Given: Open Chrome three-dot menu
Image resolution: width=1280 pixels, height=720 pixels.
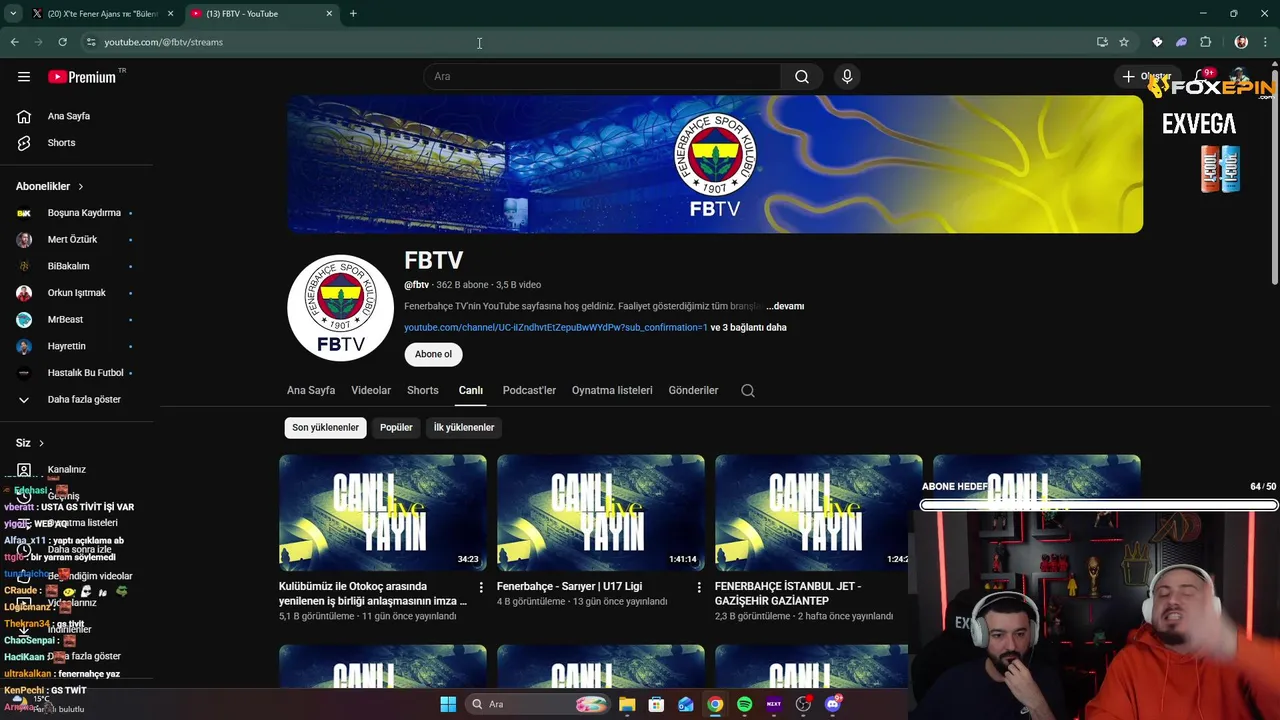Looking at the screenshot, I should coord(1265,42).
